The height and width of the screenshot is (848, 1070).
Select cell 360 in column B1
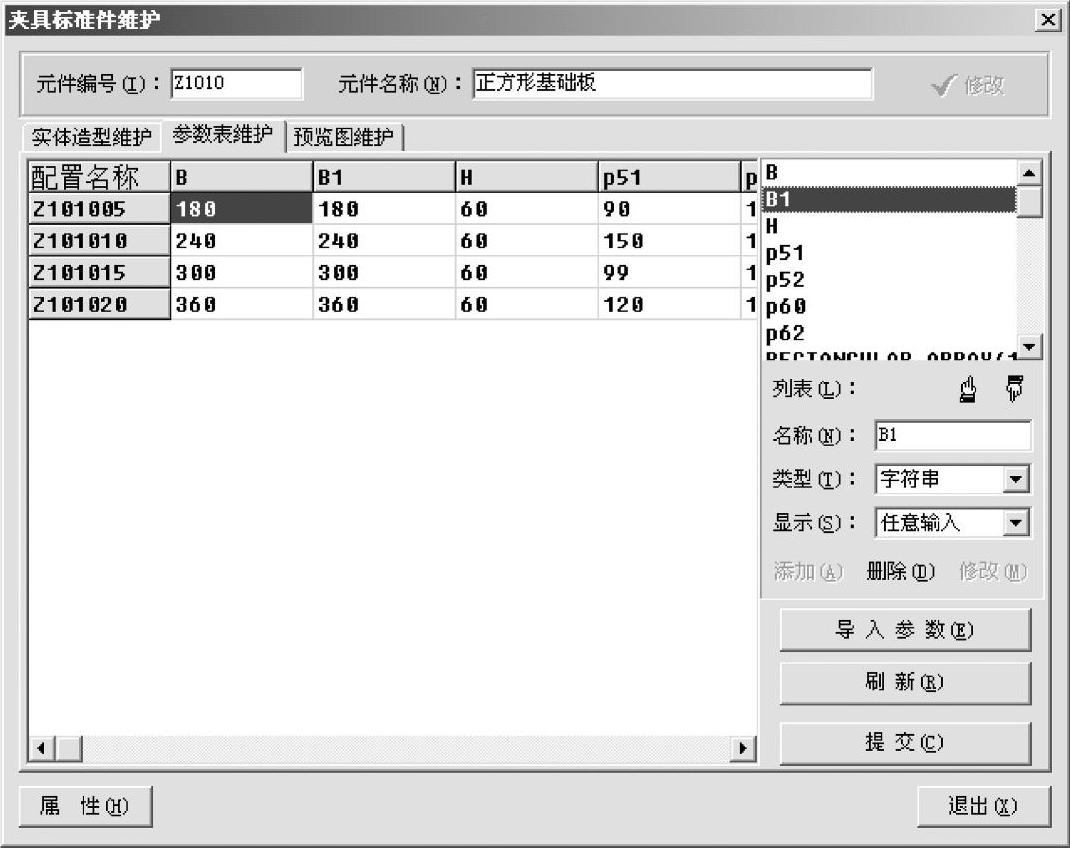pyautogui.click(x=384, y=304)
